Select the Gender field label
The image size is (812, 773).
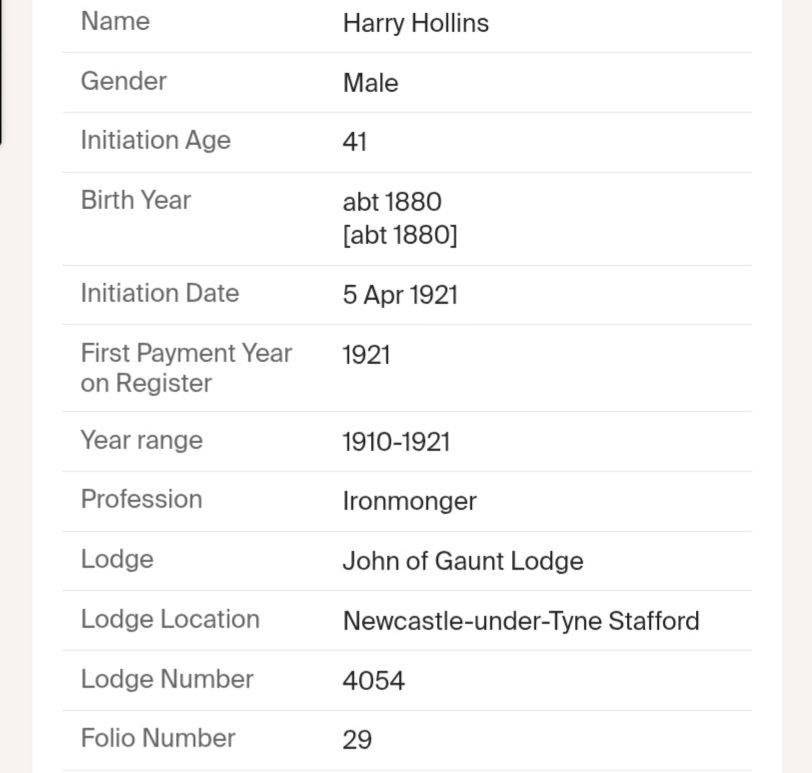point(124,81)
